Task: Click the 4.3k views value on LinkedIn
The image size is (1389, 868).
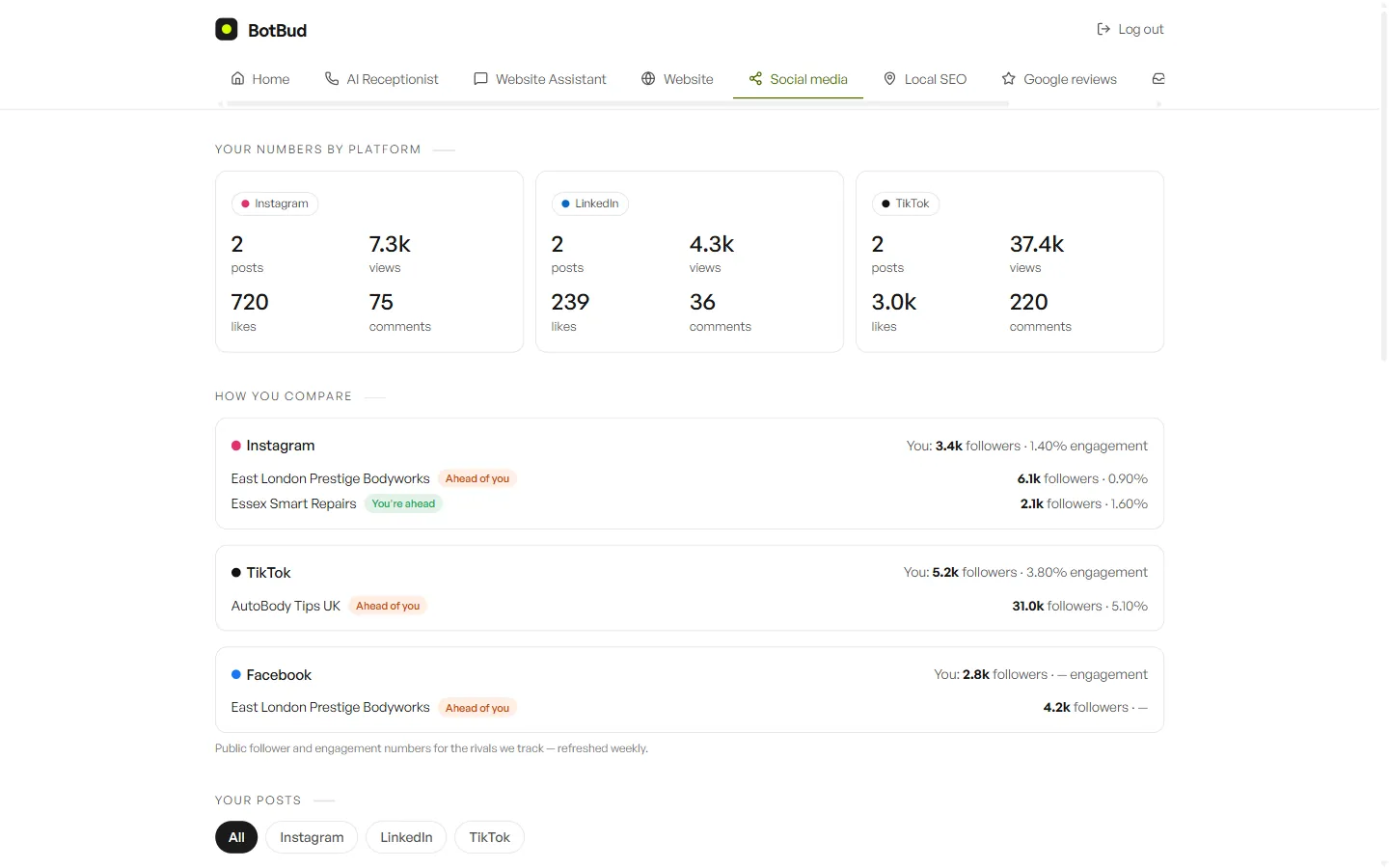Action: pos(712,244)
